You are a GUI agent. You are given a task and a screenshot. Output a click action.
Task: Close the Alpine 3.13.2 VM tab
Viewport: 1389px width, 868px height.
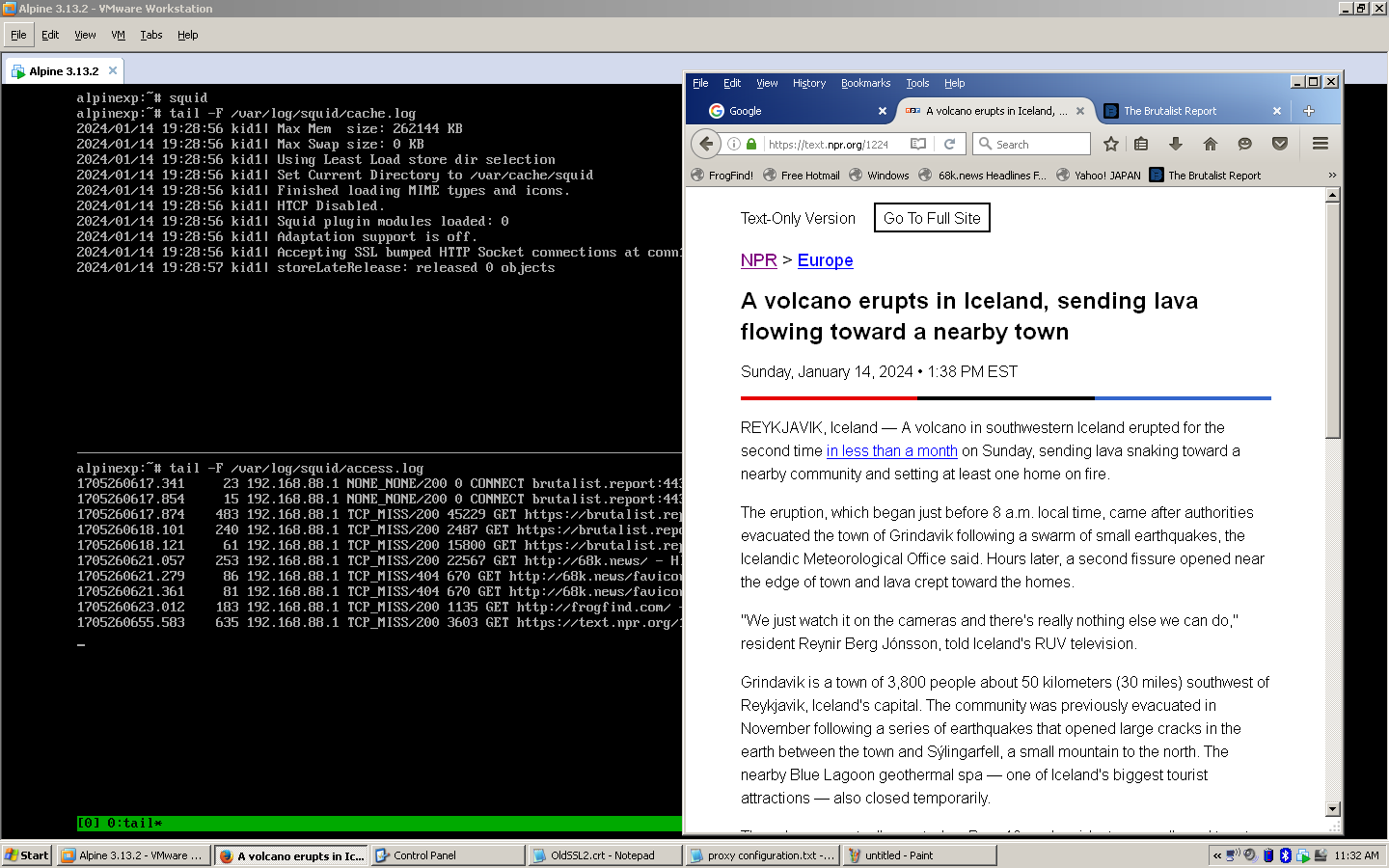click(x=113, y=70)
